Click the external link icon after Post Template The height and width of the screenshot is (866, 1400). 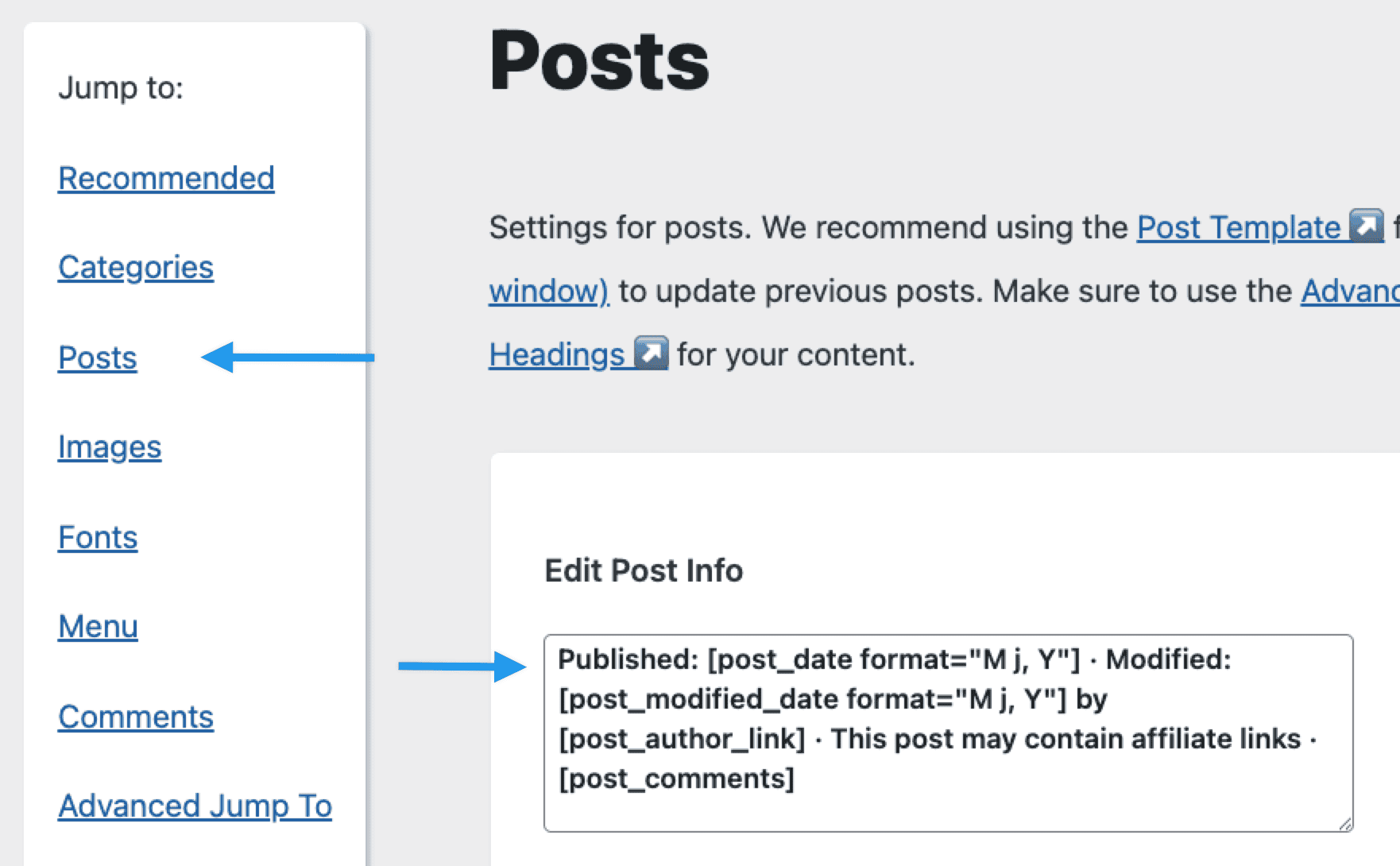(x=1367, y=226)
